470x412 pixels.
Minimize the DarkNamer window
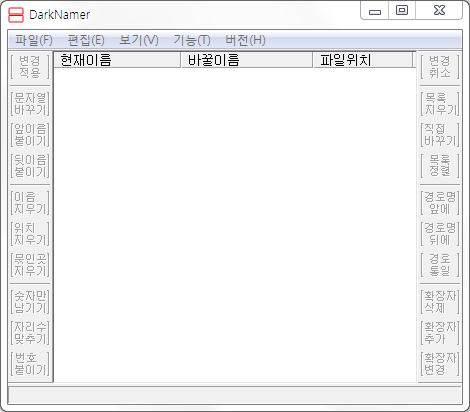(x=375, y=11)
